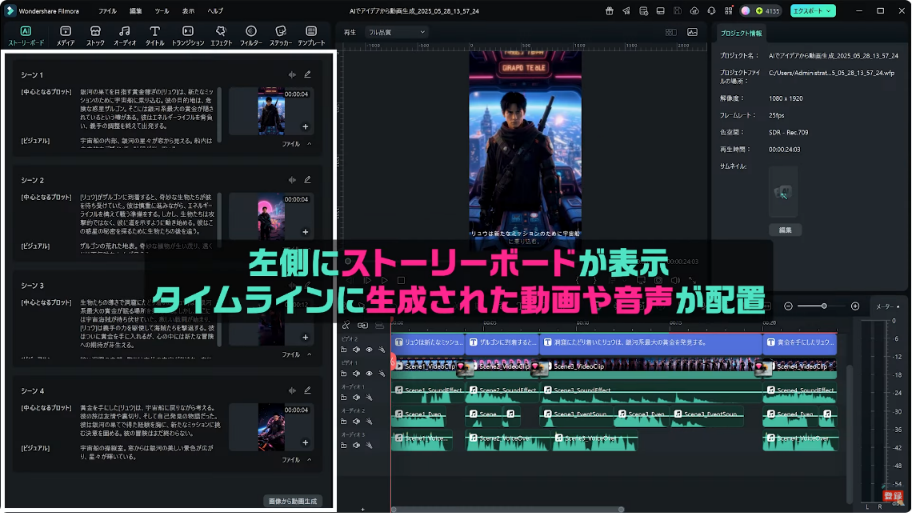The height and width of the screenshot is (513, 912).
Task: Open the Media (メディア) tab
Action: point(65,35)
